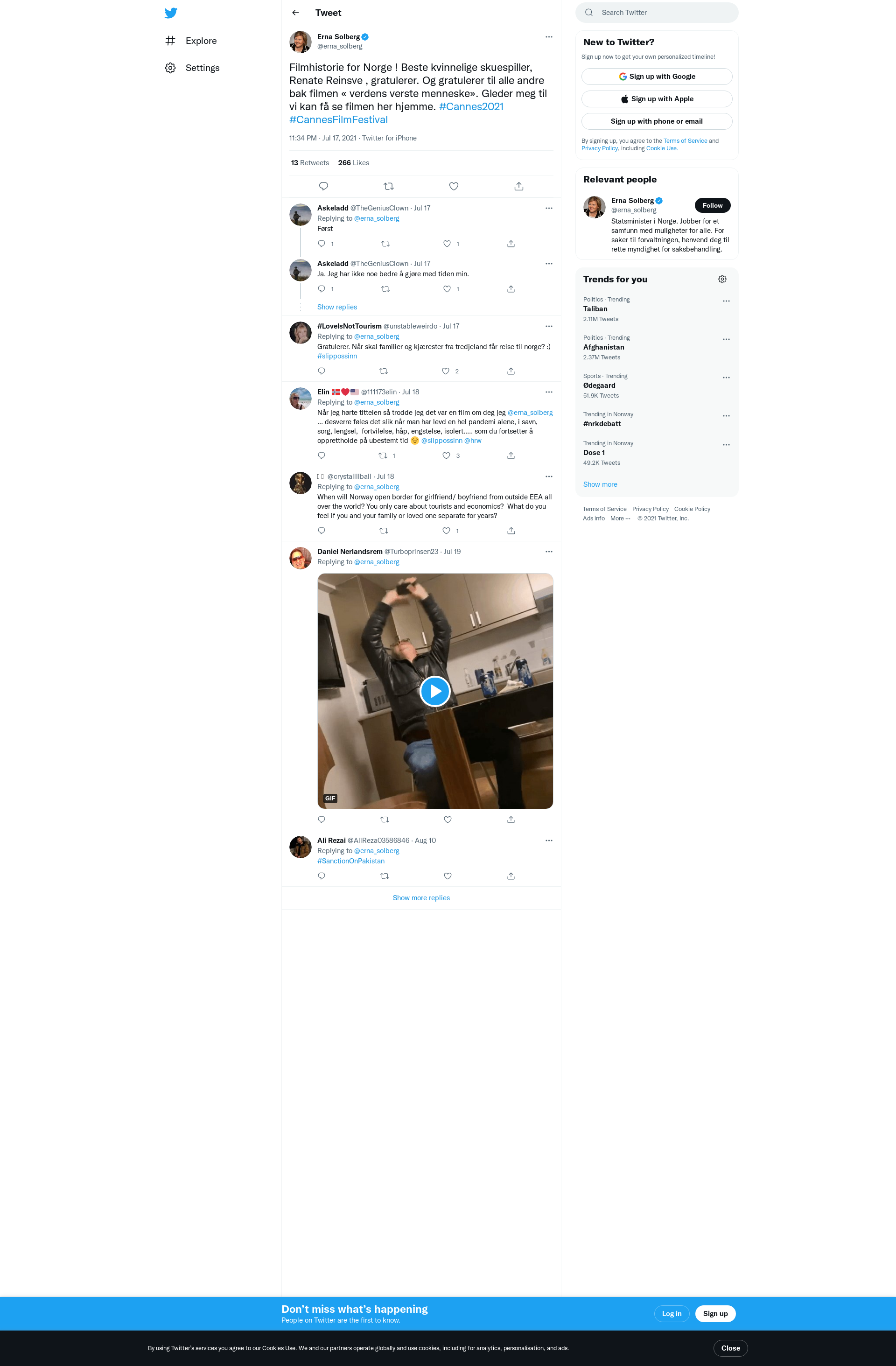
Task: Play the GIF in Daniel Nerlandsrem's reply
Action: (x=435, y=691)
